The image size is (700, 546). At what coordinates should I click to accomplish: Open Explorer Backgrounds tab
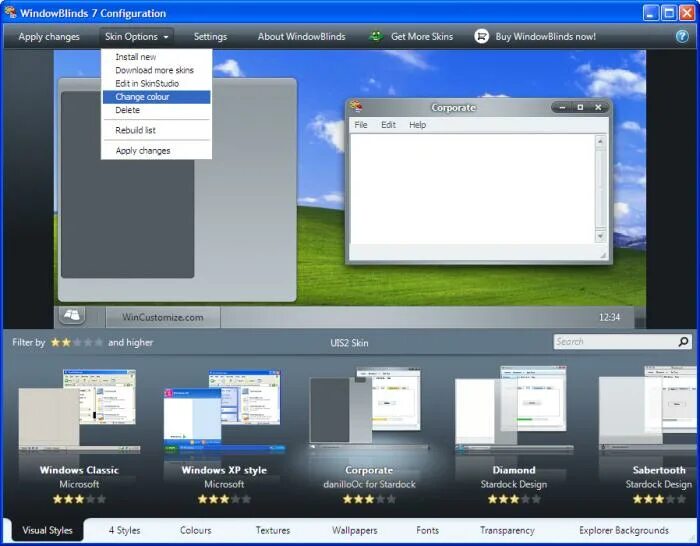(x=624, y=530)
